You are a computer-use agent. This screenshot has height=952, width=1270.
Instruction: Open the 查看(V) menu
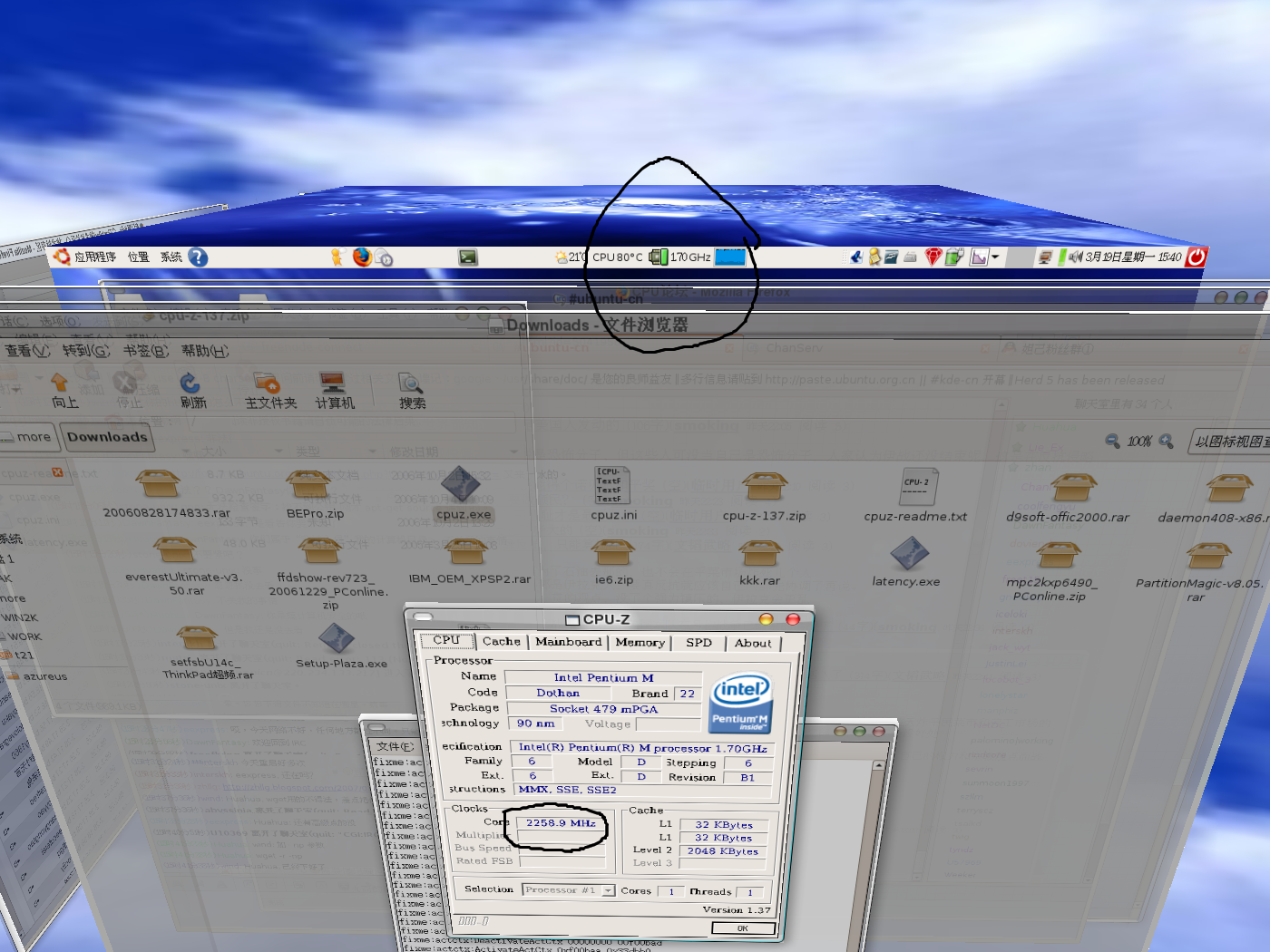pos(27,351)
